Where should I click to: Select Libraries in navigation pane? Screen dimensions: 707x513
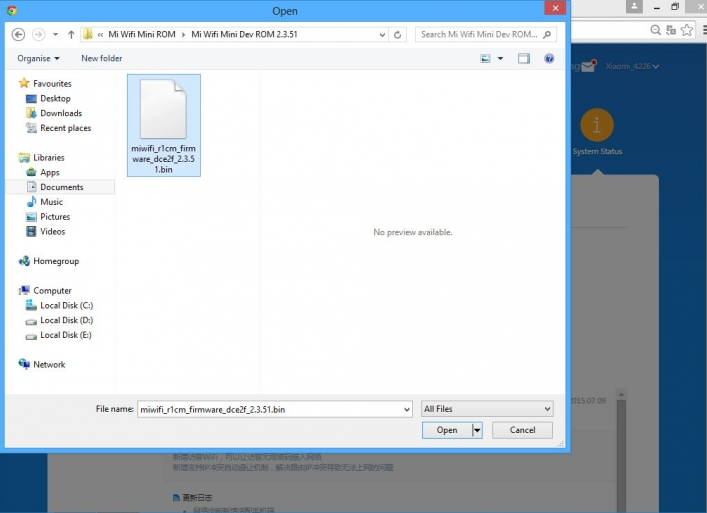coord(41,157)
